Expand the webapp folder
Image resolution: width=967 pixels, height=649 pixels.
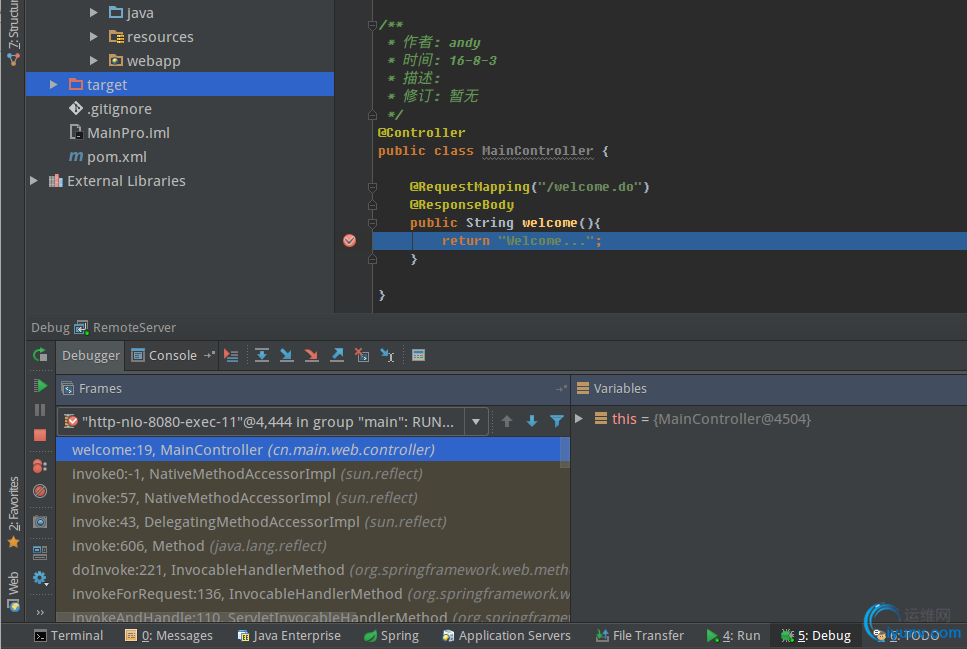[94, 60]
